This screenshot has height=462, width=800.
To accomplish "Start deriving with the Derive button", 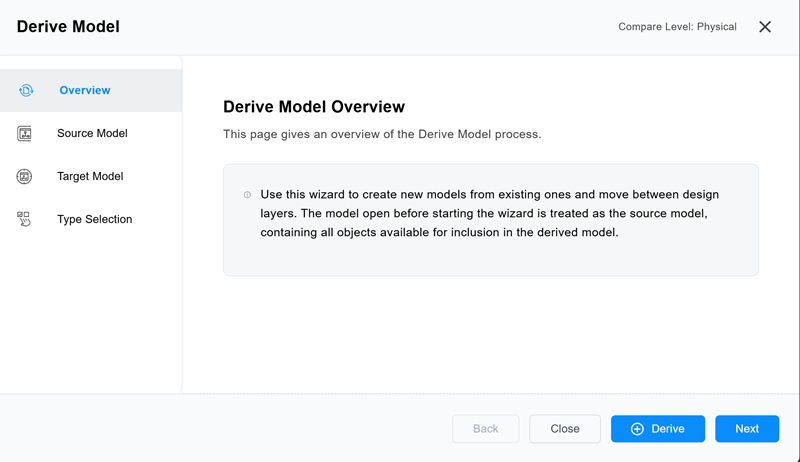I will tap(658, 429).
